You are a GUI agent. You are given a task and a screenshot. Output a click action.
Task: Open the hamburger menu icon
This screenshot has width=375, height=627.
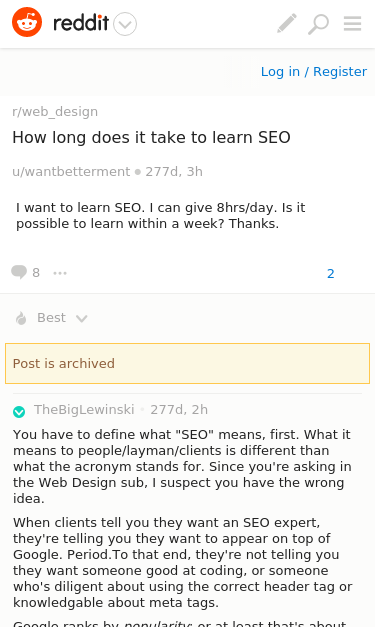pyautogui.click(x=352, y=23)
